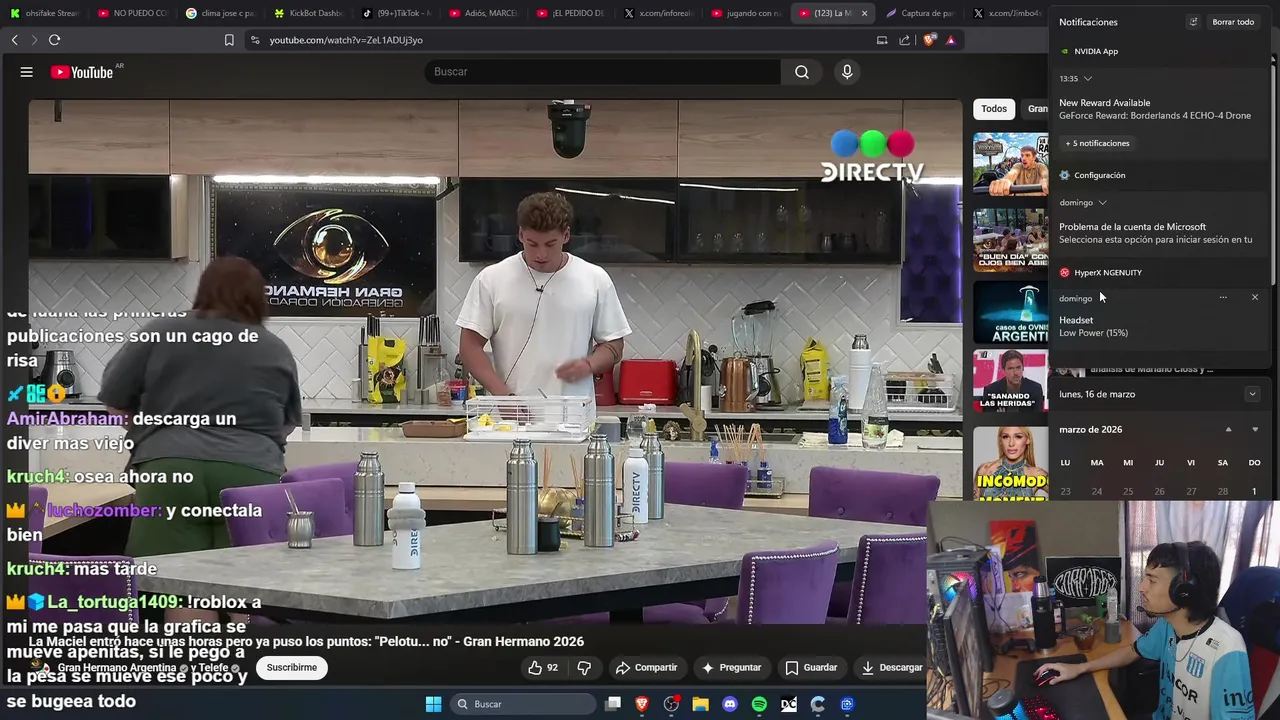Toggle do-not-disturb icon in Notifications header
The image size is (1280, 720).
1193,22
